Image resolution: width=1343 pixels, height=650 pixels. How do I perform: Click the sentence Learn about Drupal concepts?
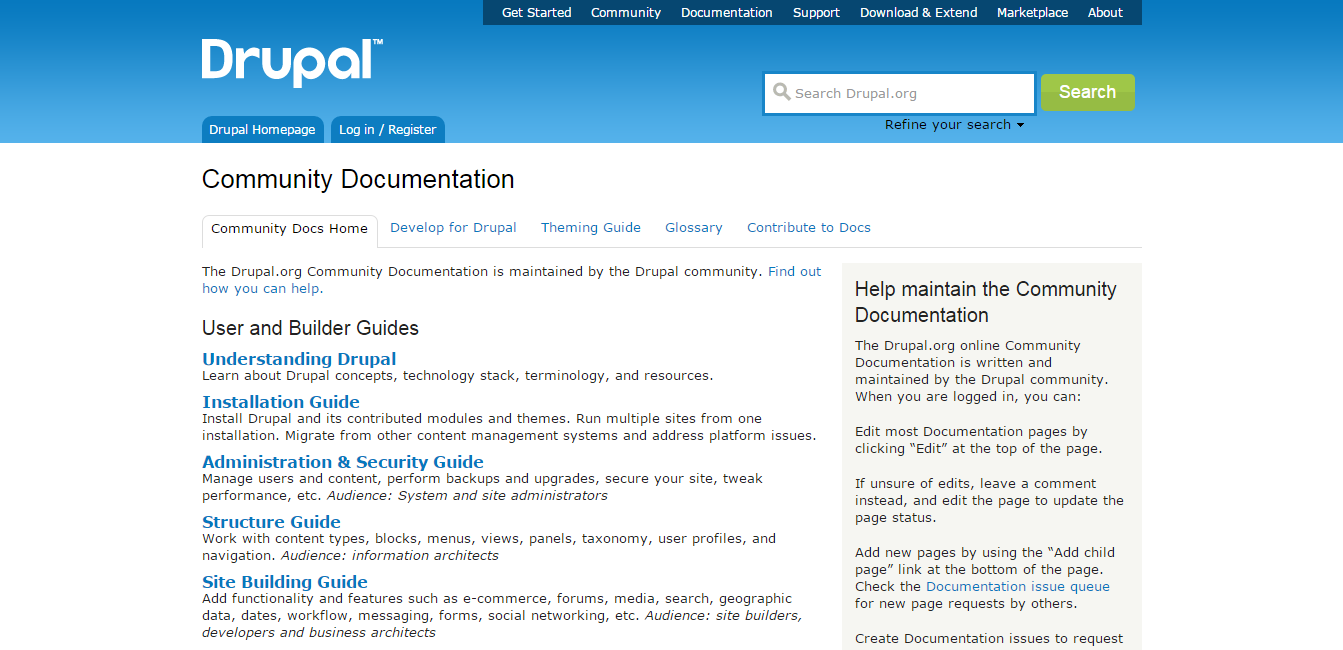(457, 376)
